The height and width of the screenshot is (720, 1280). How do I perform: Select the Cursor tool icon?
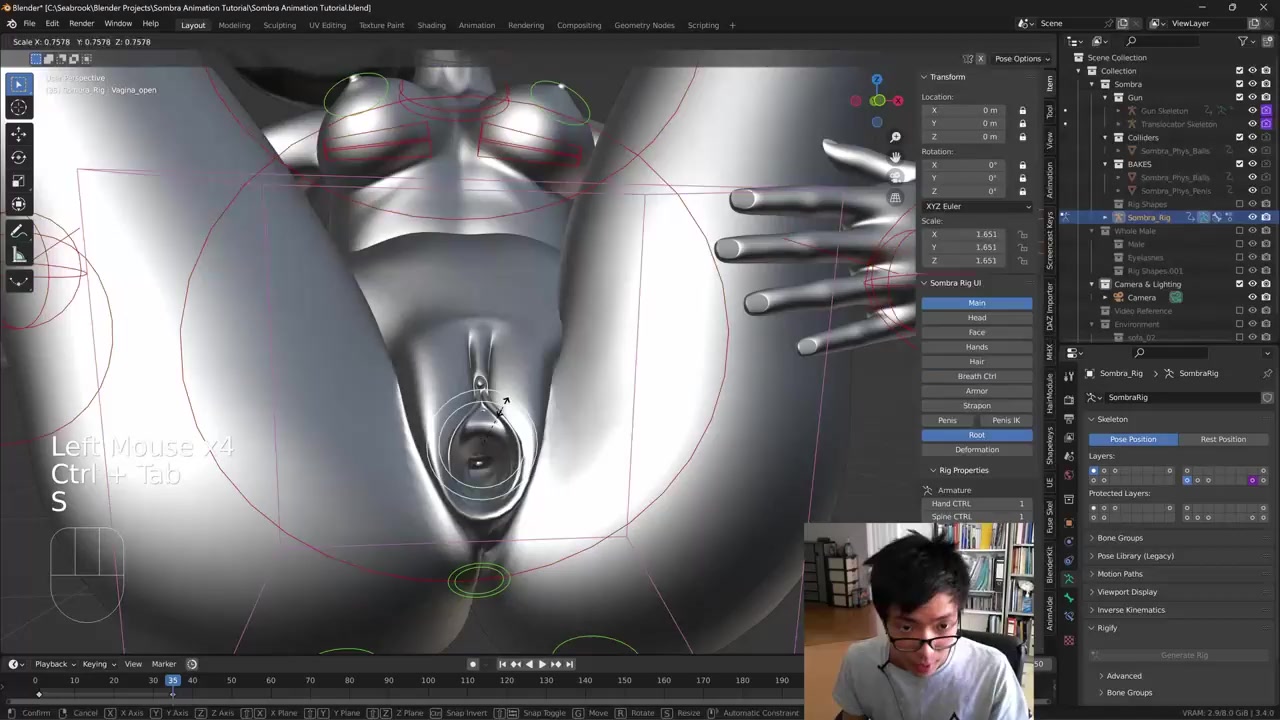(x=19, y=108)
